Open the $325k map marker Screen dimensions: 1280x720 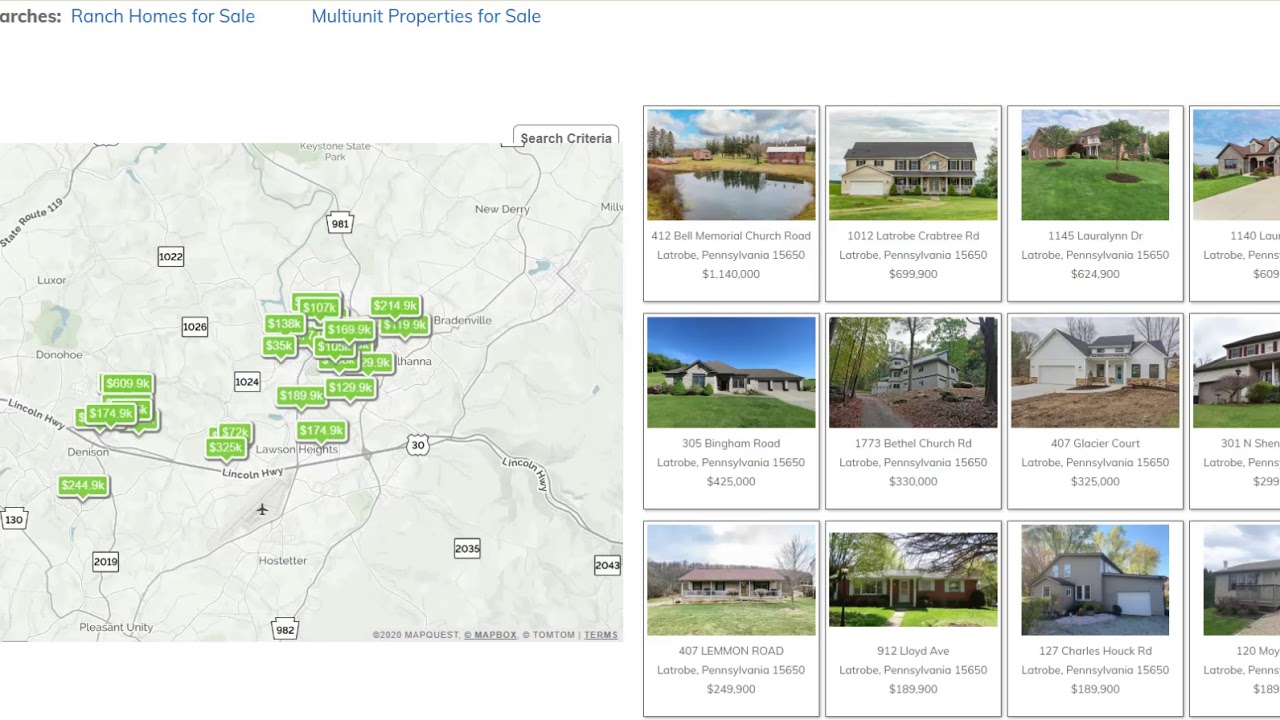coord(226,448)
